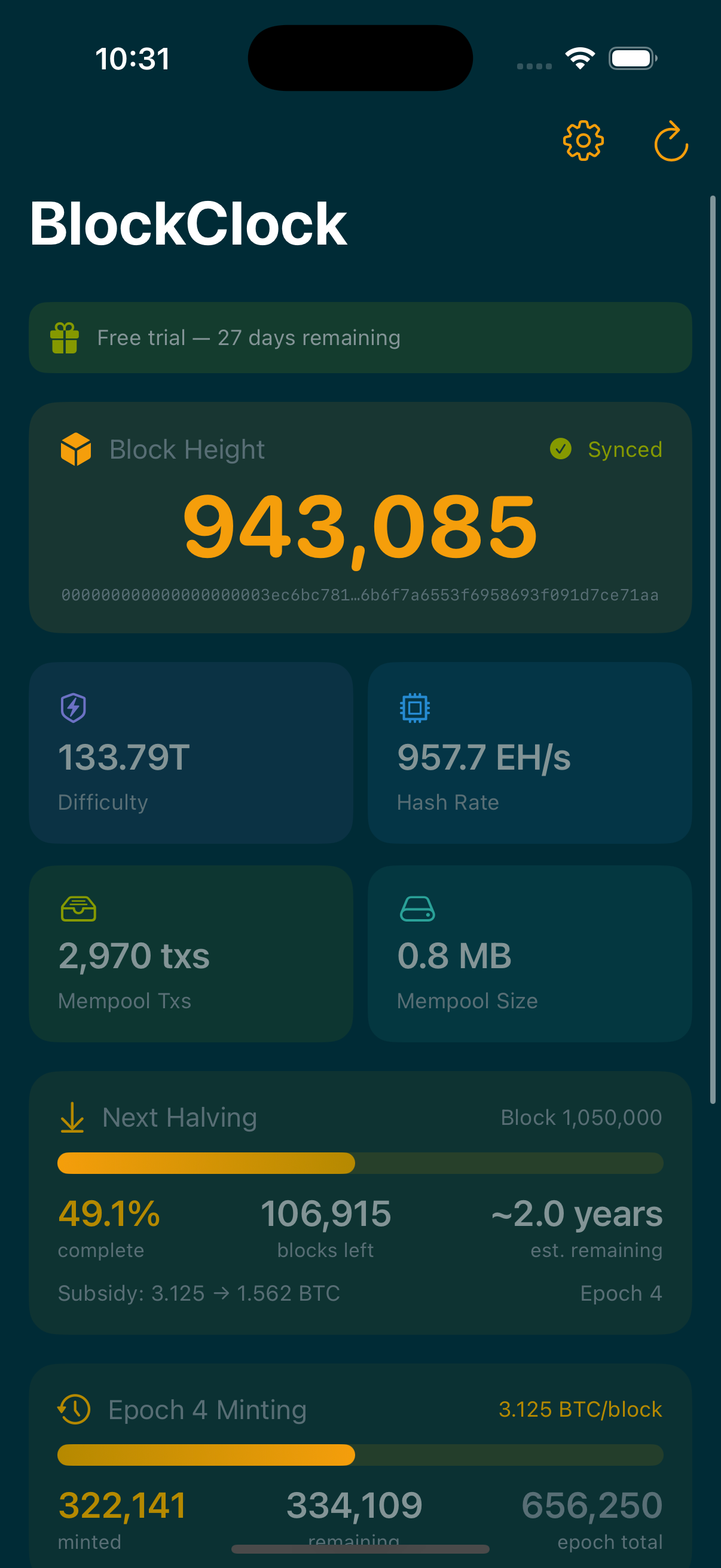Screen dimensions: 721x1568
Task: Tap the CPU chip Hash Rate icon
Action: point(415,708)
